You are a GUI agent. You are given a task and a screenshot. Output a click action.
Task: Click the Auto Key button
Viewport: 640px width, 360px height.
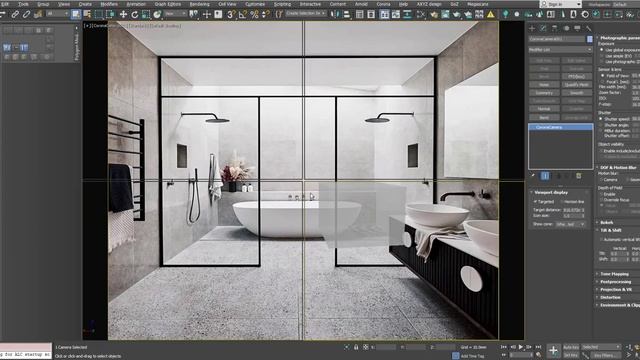[571, 347]
